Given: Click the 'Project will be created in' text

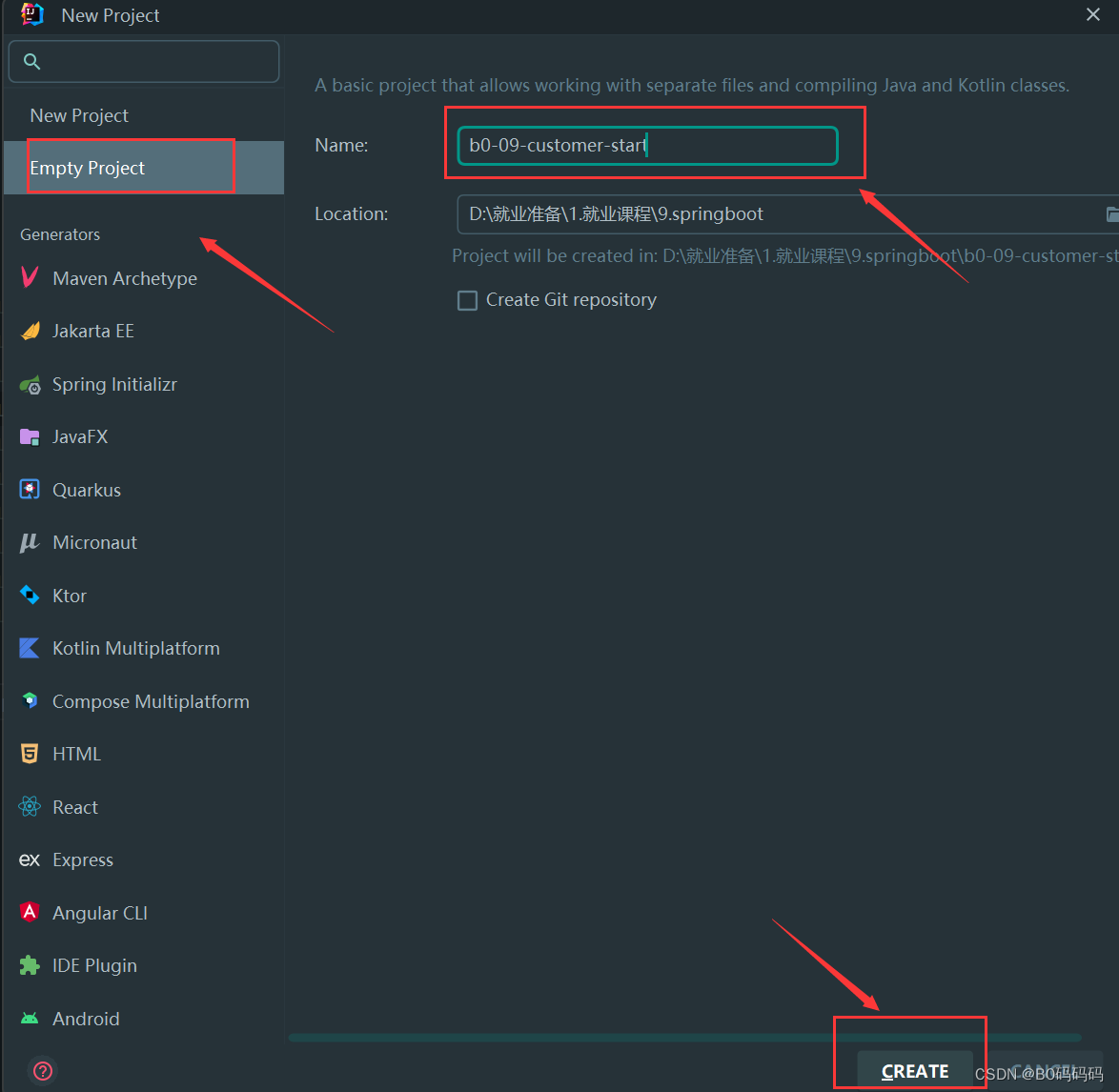Looking at the screenshot, I should click(785, 256).
